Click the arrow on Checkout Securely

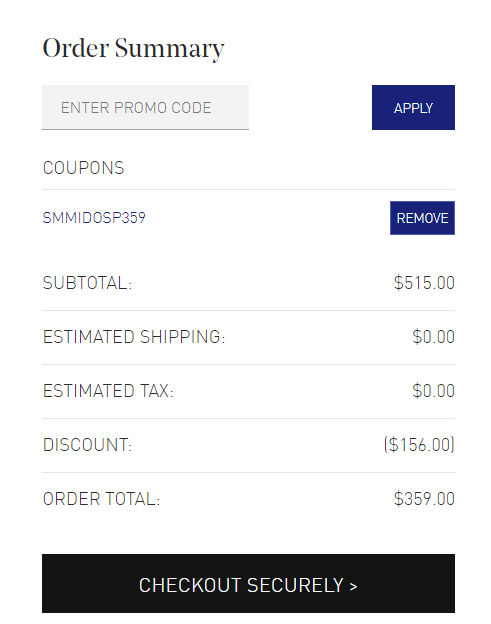pos(353,586)
